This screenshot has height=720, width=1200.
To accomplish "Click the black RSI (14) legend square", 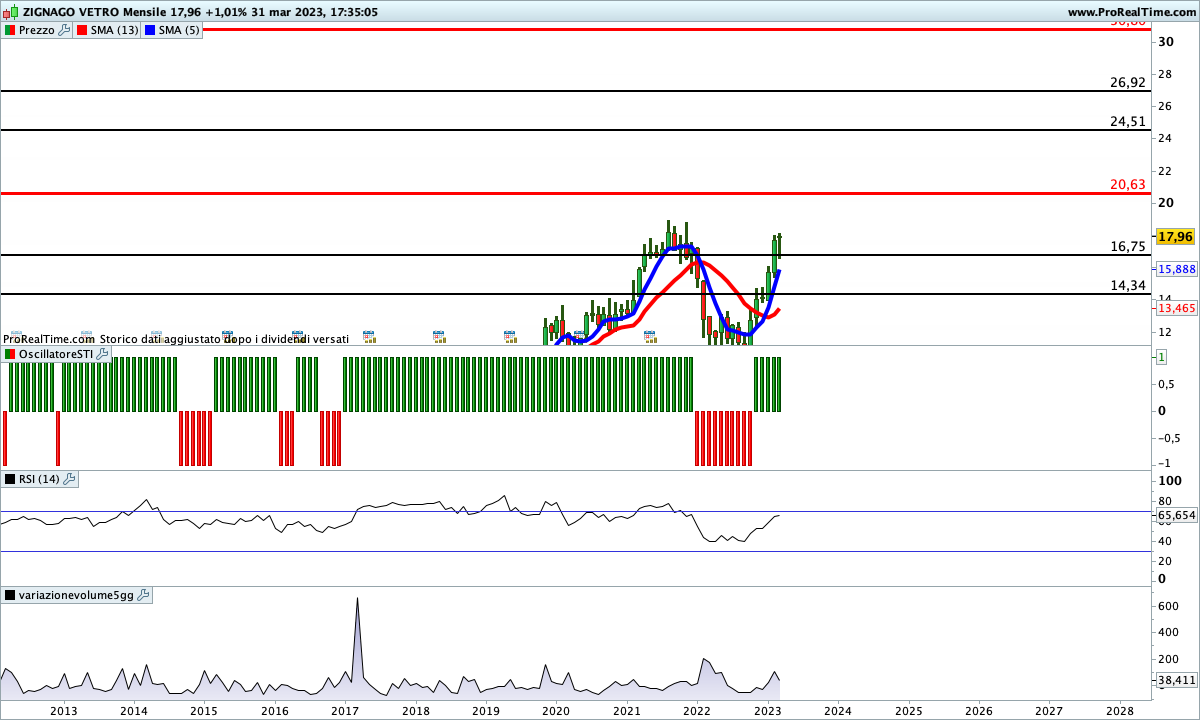I will (x=10, y=479).
